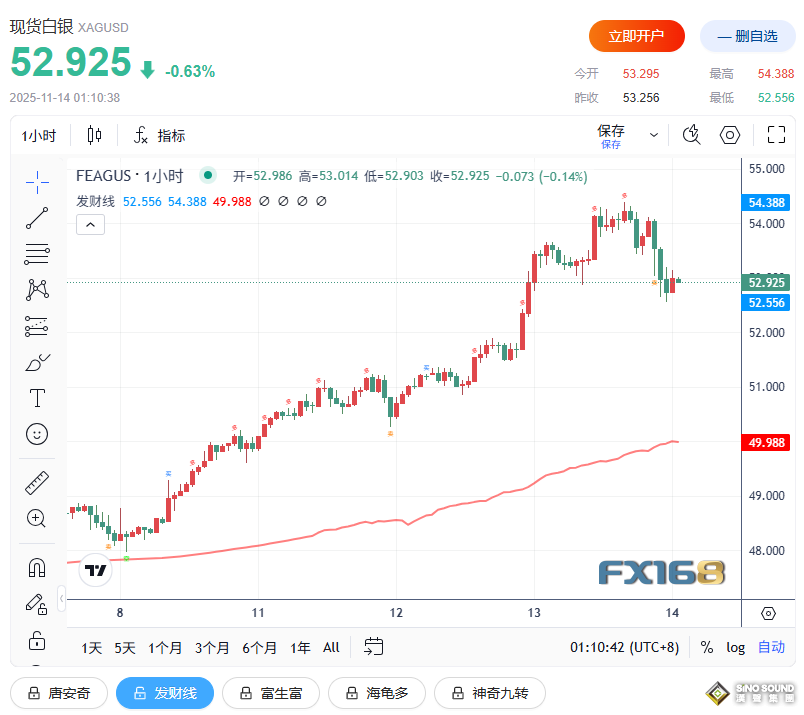
Task: Open the emoji sticker tool
Action: point(37,434)
